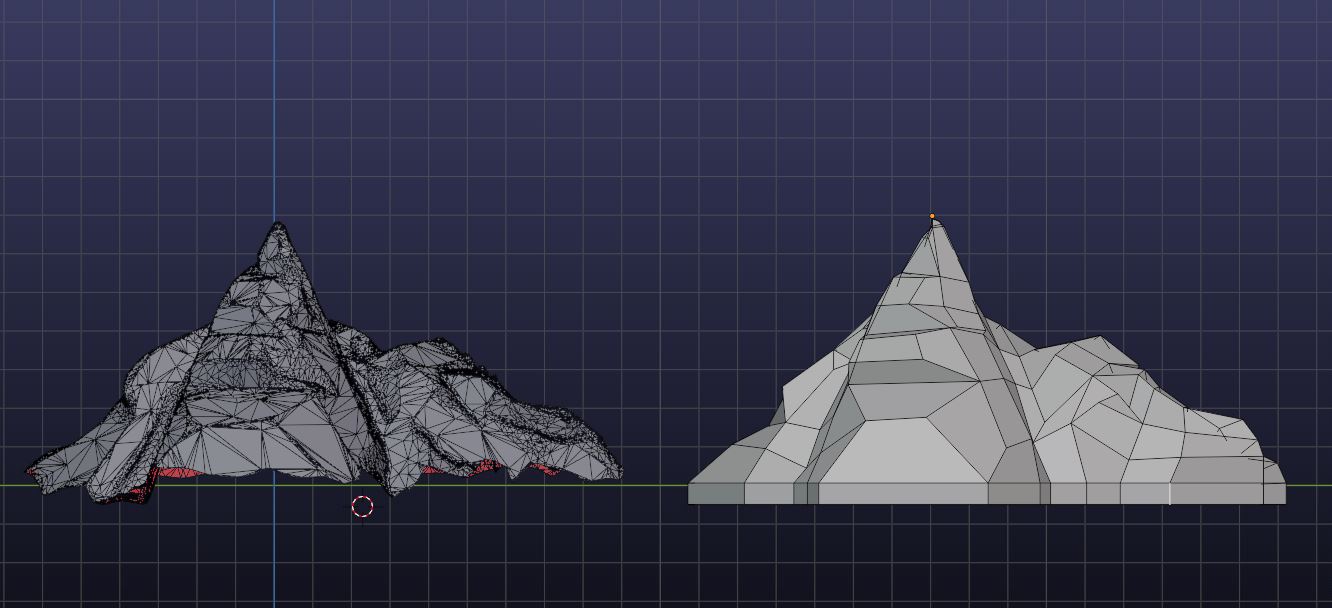Click the 3D cursor crosshair circle

[x=363, y=507]
